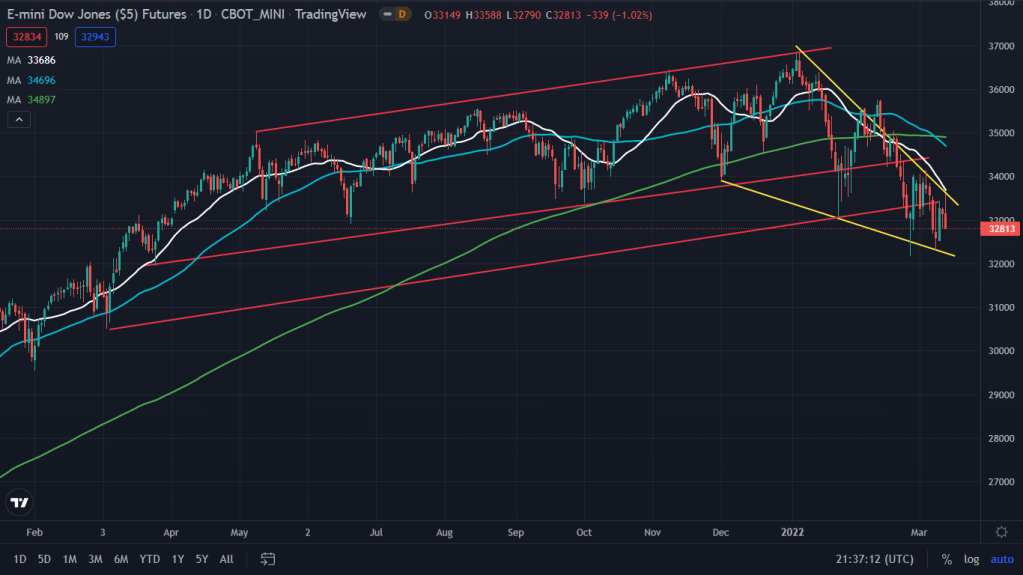Select the 6M time range
Viewport: 1023px width, 575px height.
[120, 558]
